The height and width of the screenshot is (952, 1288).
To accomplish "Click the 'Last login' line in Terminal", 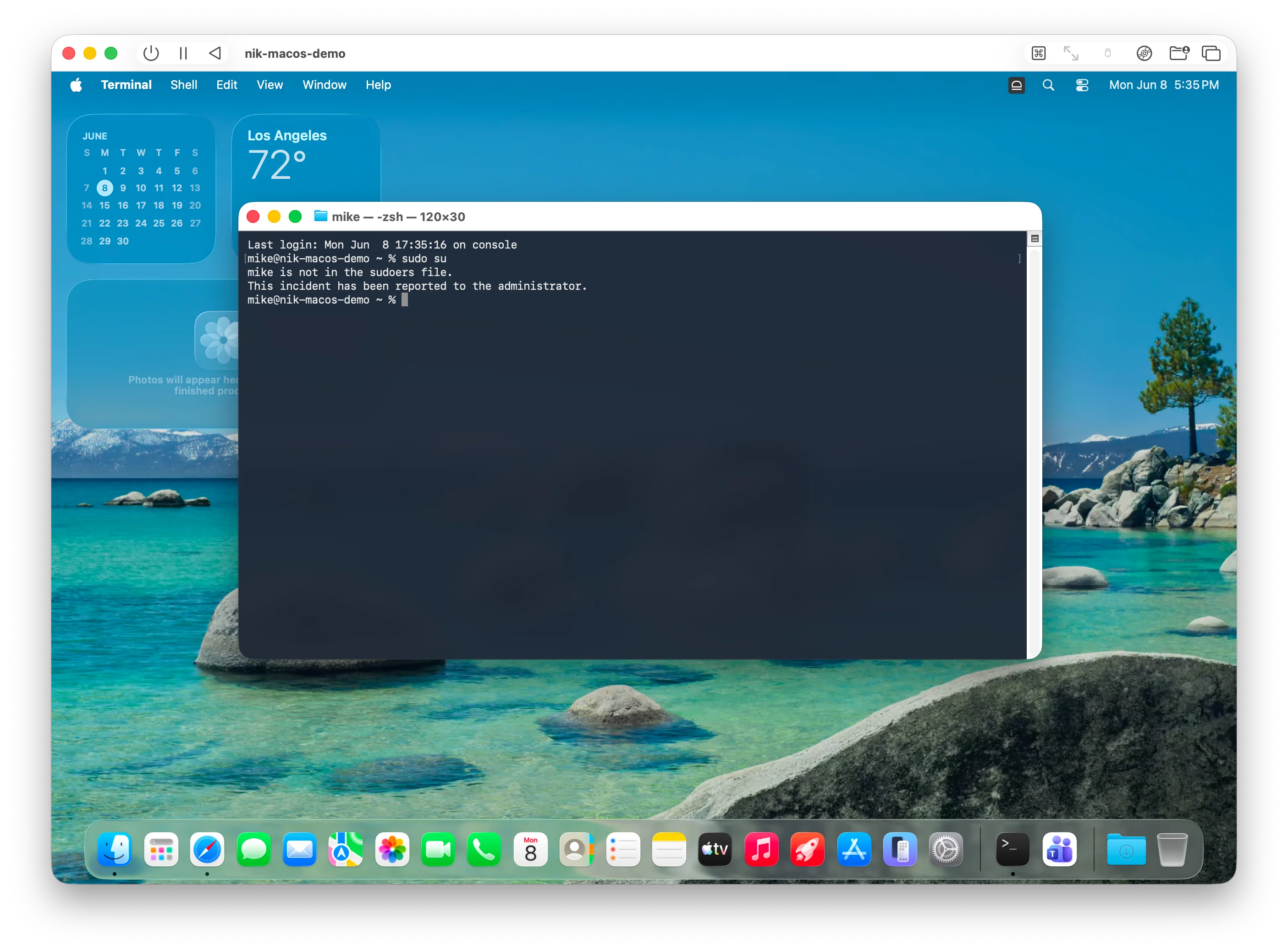I will pos(382,244).
